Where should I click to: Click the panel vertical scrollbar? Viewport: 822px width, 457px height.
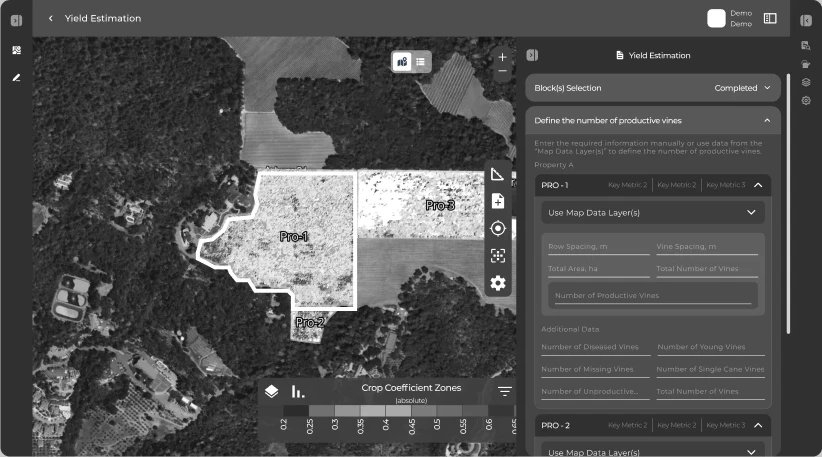tap(787, 203)
